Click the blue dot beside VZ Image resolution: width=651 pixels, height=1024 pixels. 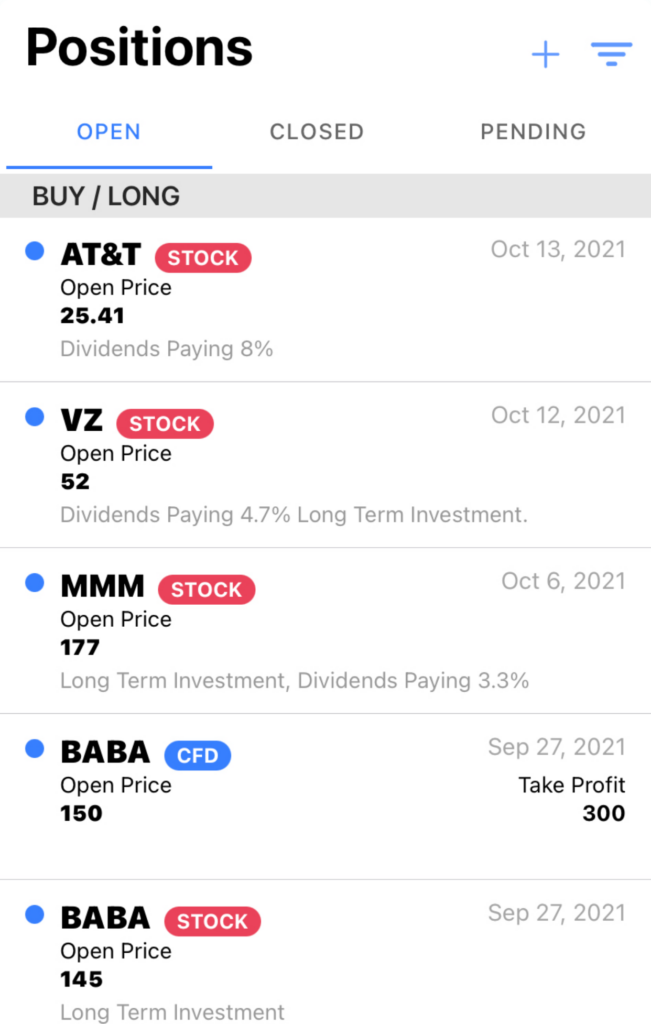point(35,417)
